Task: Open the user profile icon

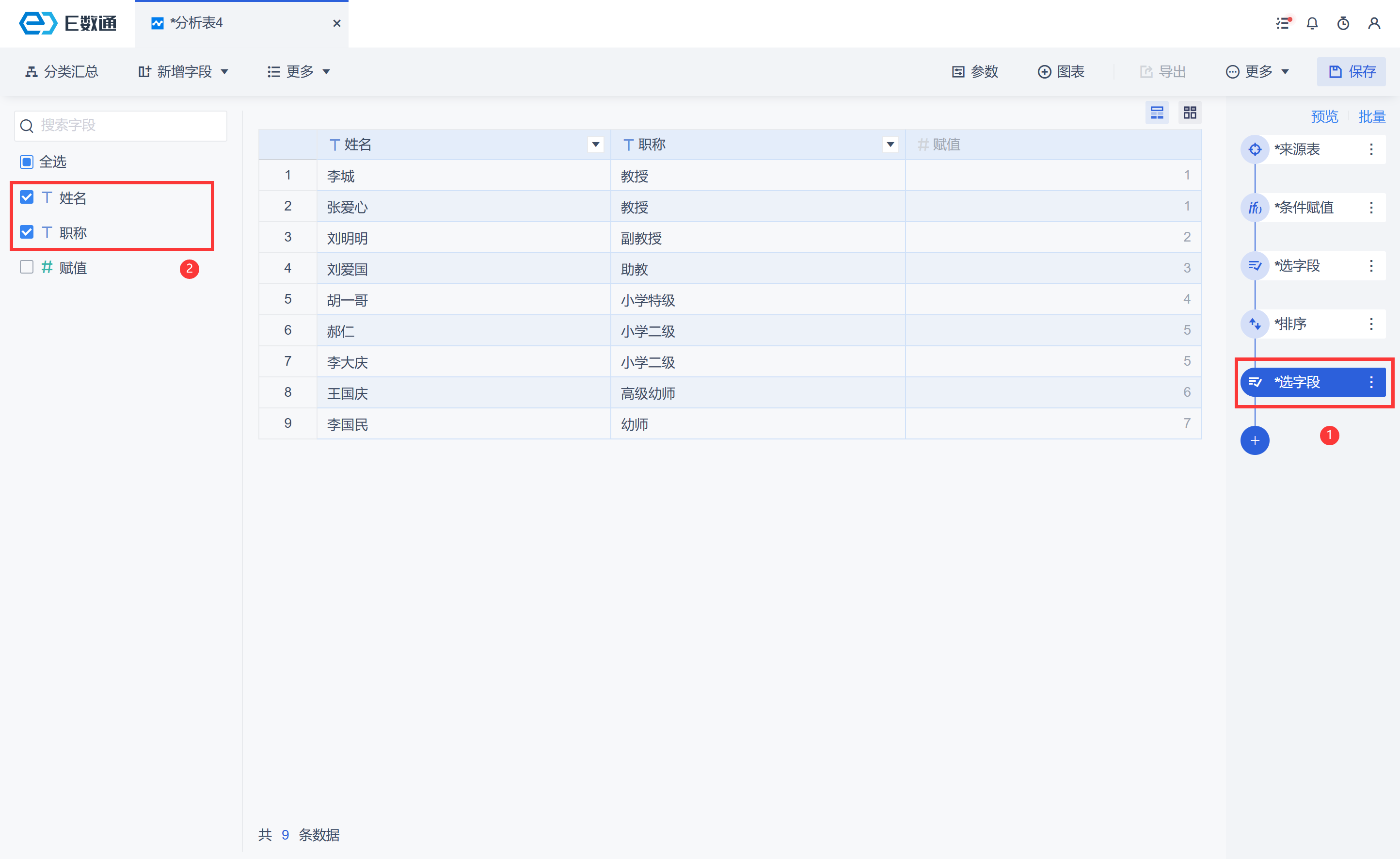Action: pyautogui.click(x=1374, y=23)
